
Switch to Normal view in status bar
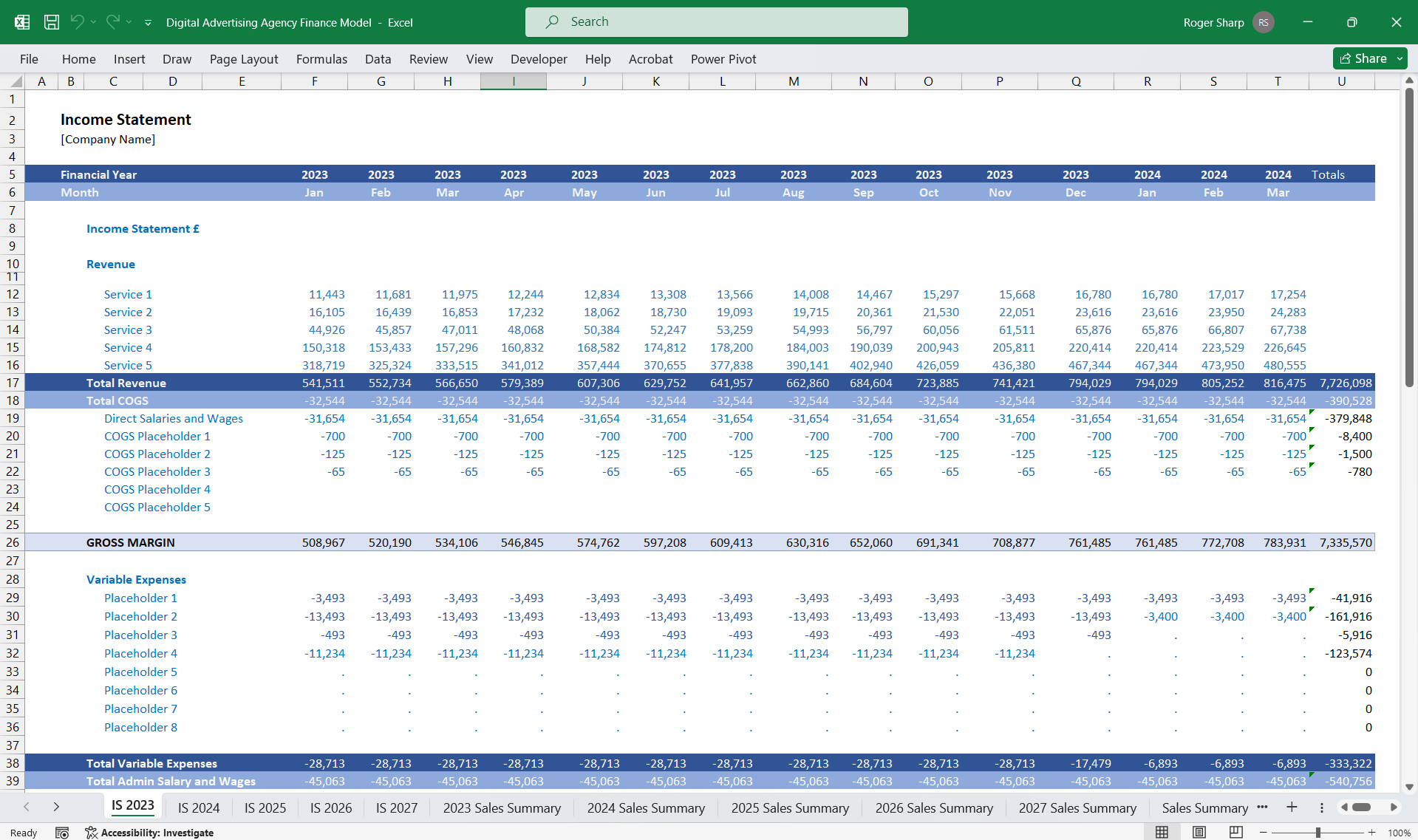pyautogui.click(x=1162, y=832)
